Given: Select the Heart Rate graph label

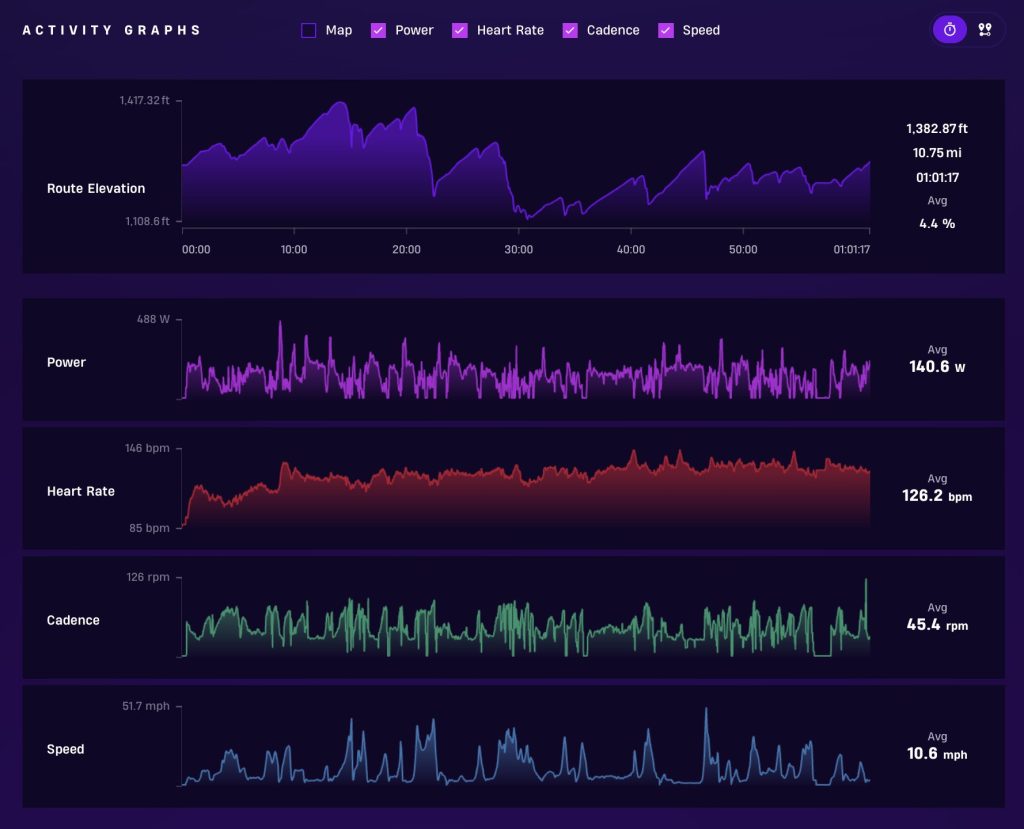Looking at the screenshot, I should pyautogui.click(x=80, y=491).
